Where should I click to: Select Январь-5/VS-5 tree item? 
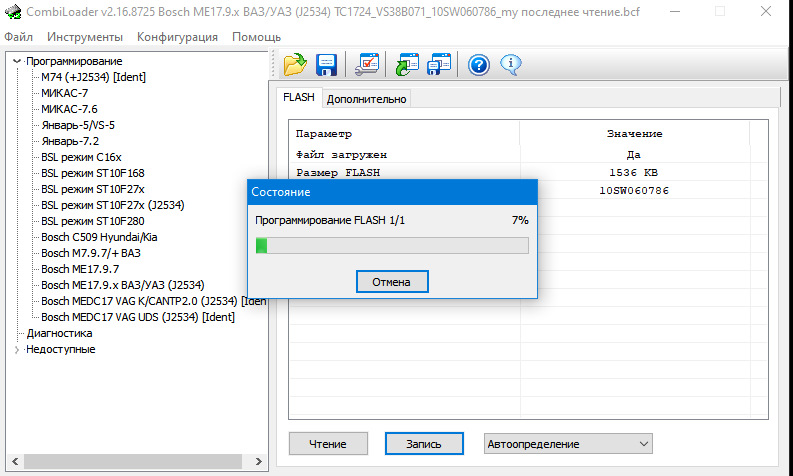point(78,125)
